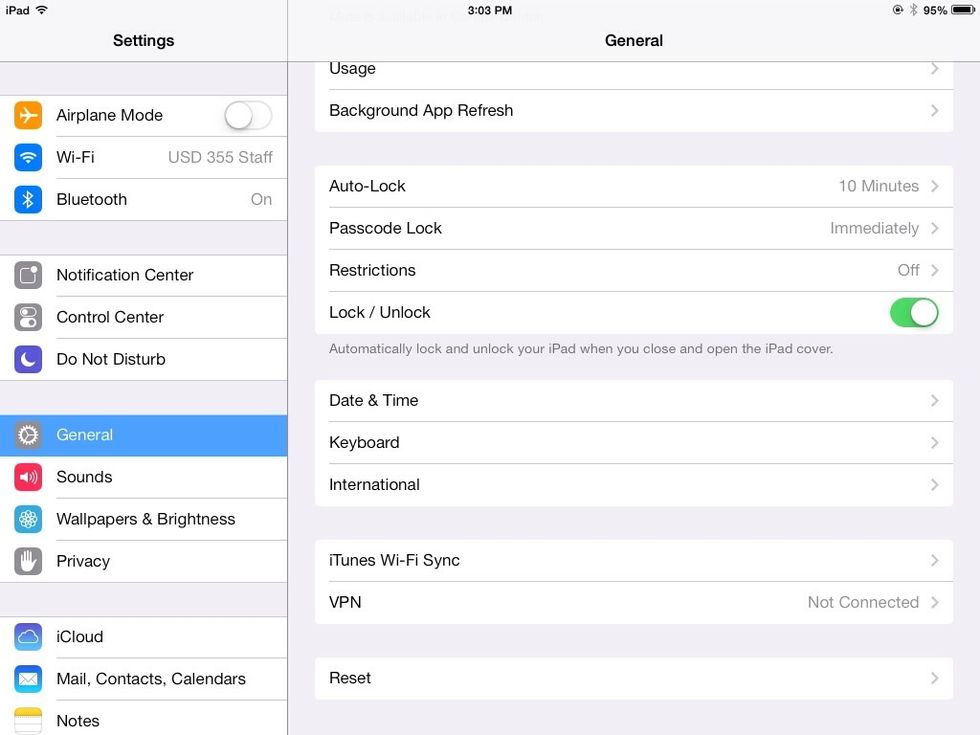Open Privacy from the sidebar

143,561
